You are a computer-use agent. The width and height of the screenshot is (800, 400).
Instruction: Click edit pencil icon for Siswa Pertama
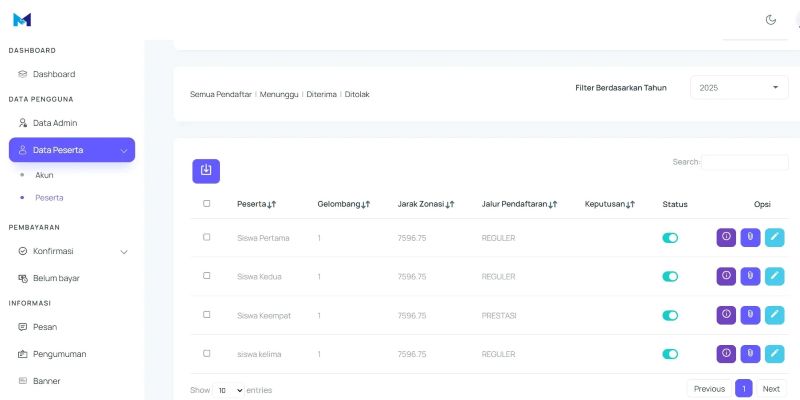coord(775,237)
